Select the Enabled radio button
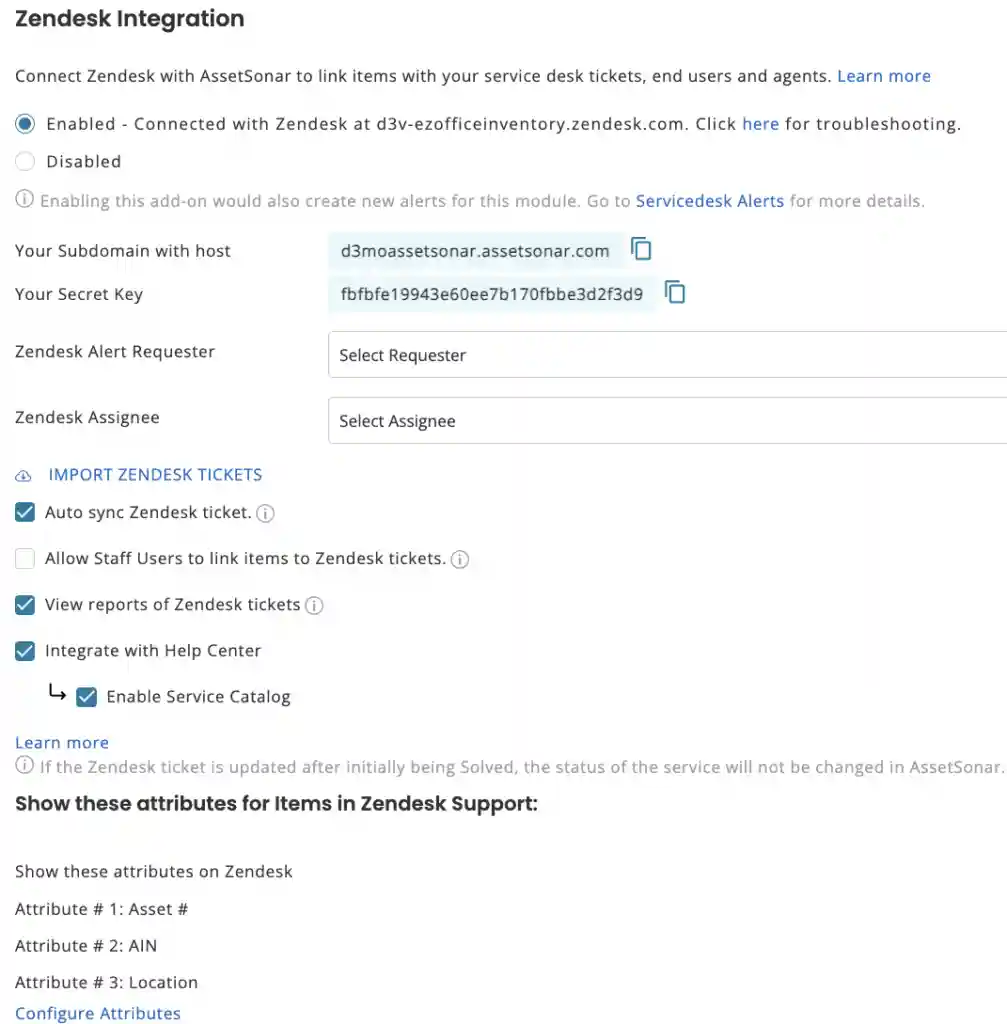Screen dimensions: 1007x1024 (25, 124)
